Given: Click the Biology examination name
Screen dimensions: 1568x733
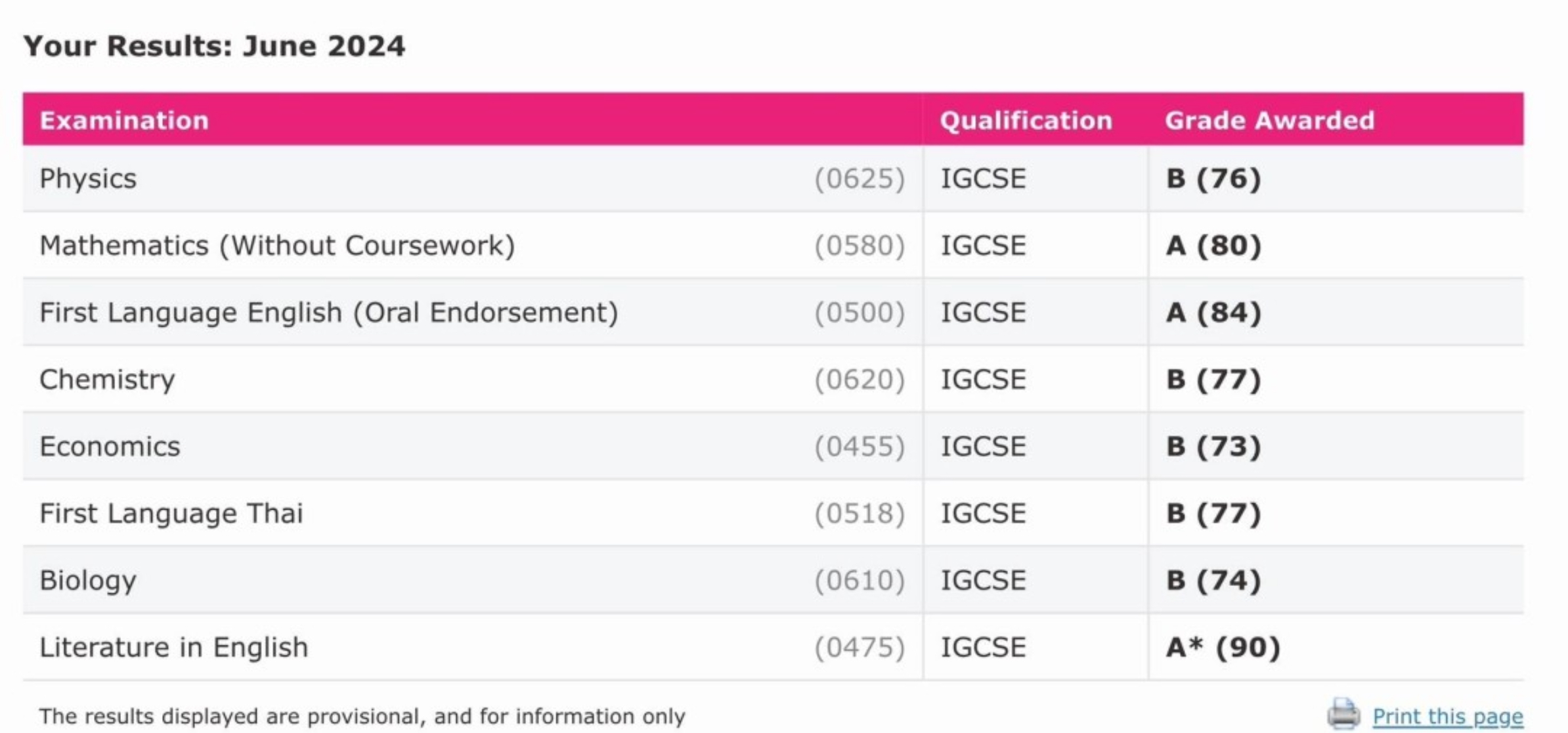Looking at the screenshot, I should pyautogui.click(x=88, y=581).
